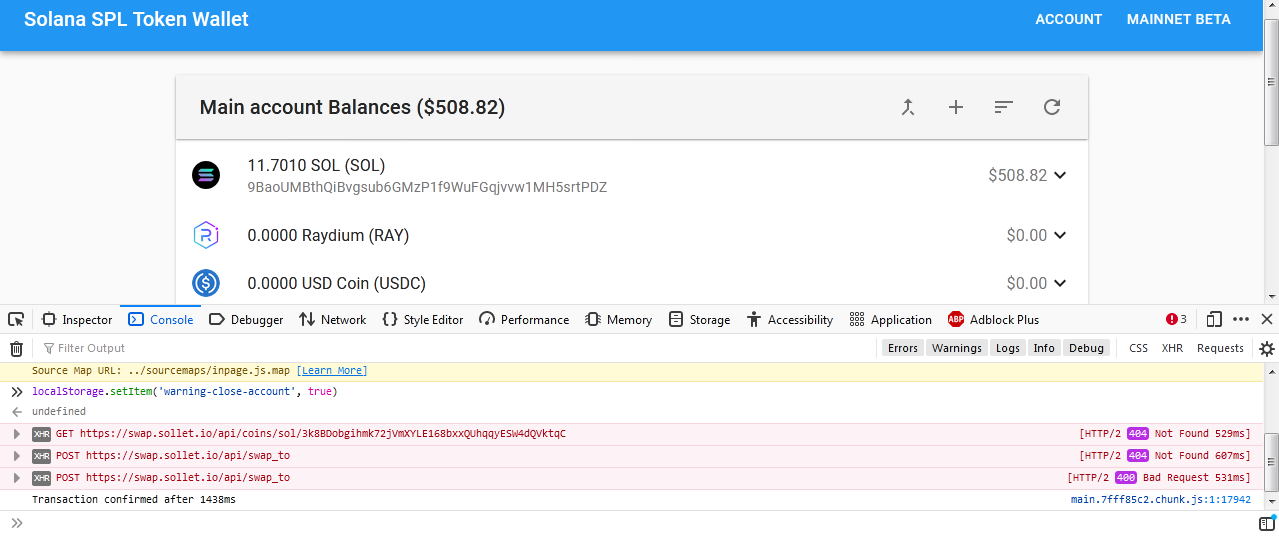Click the 'undefined' console result
The height and width of the screenshot is (543, 1279).
(59, 411)
